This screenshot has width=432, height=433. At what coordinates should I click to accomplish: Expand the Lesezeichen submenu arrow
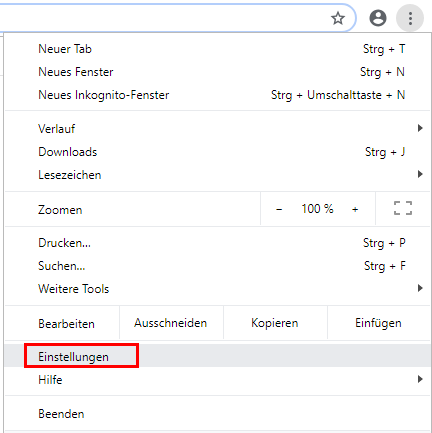click(420, 174)
